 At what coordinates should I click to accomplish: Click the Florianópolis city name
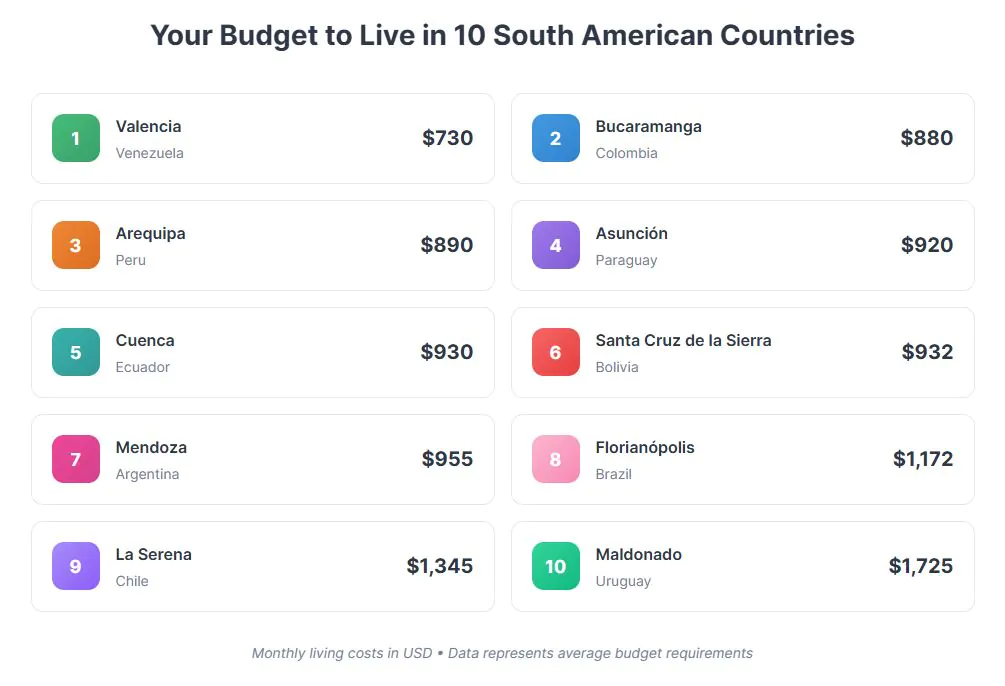click(645, 447)
